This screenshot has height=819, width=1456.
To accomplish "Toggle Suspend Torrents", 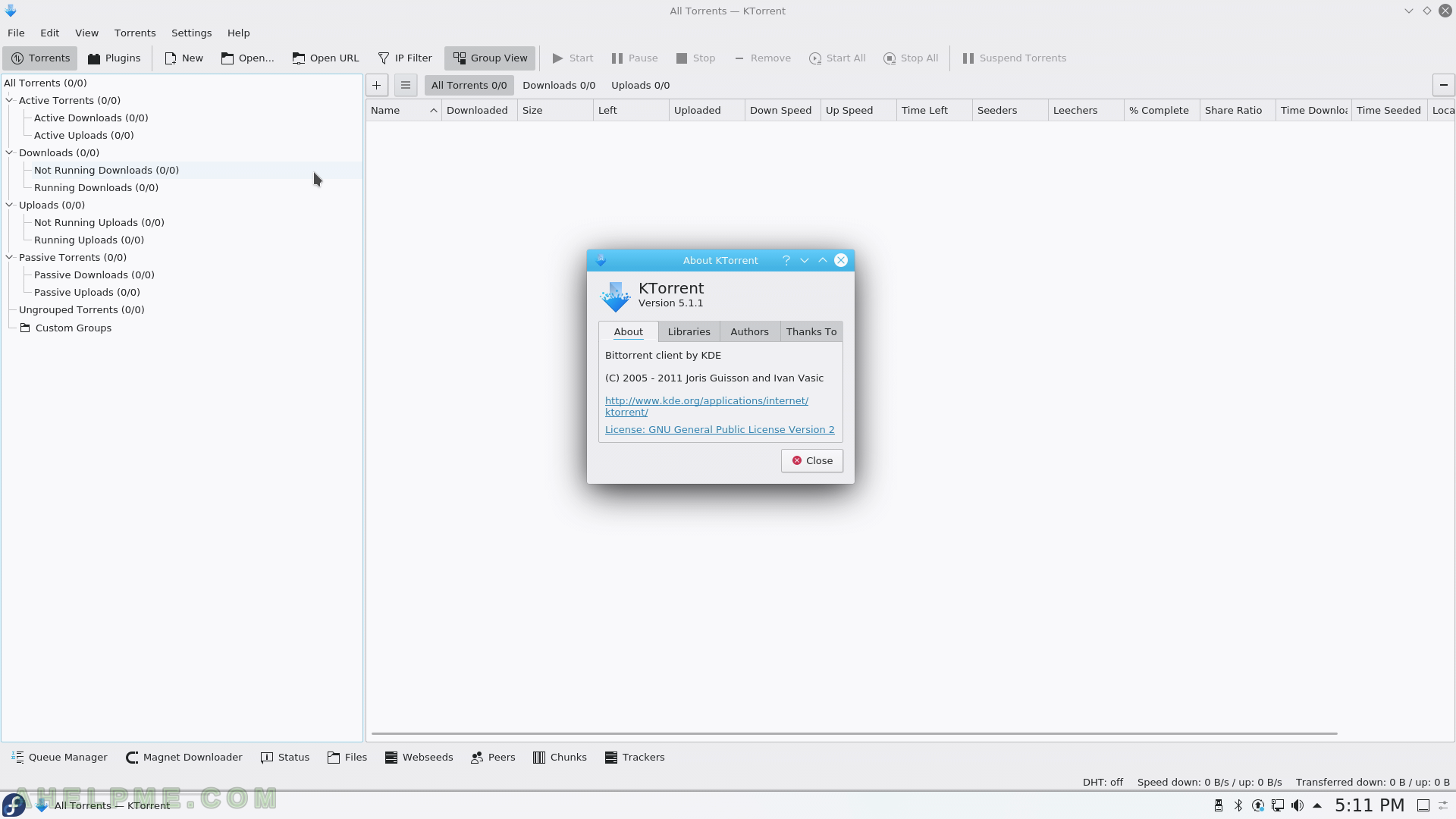I will pyautogui.click(x=1014, y=58).
